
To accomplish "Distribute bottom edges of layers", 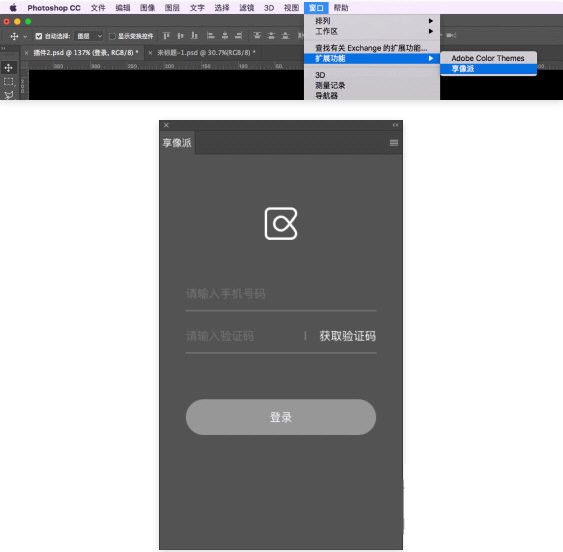I will (285, 36).
